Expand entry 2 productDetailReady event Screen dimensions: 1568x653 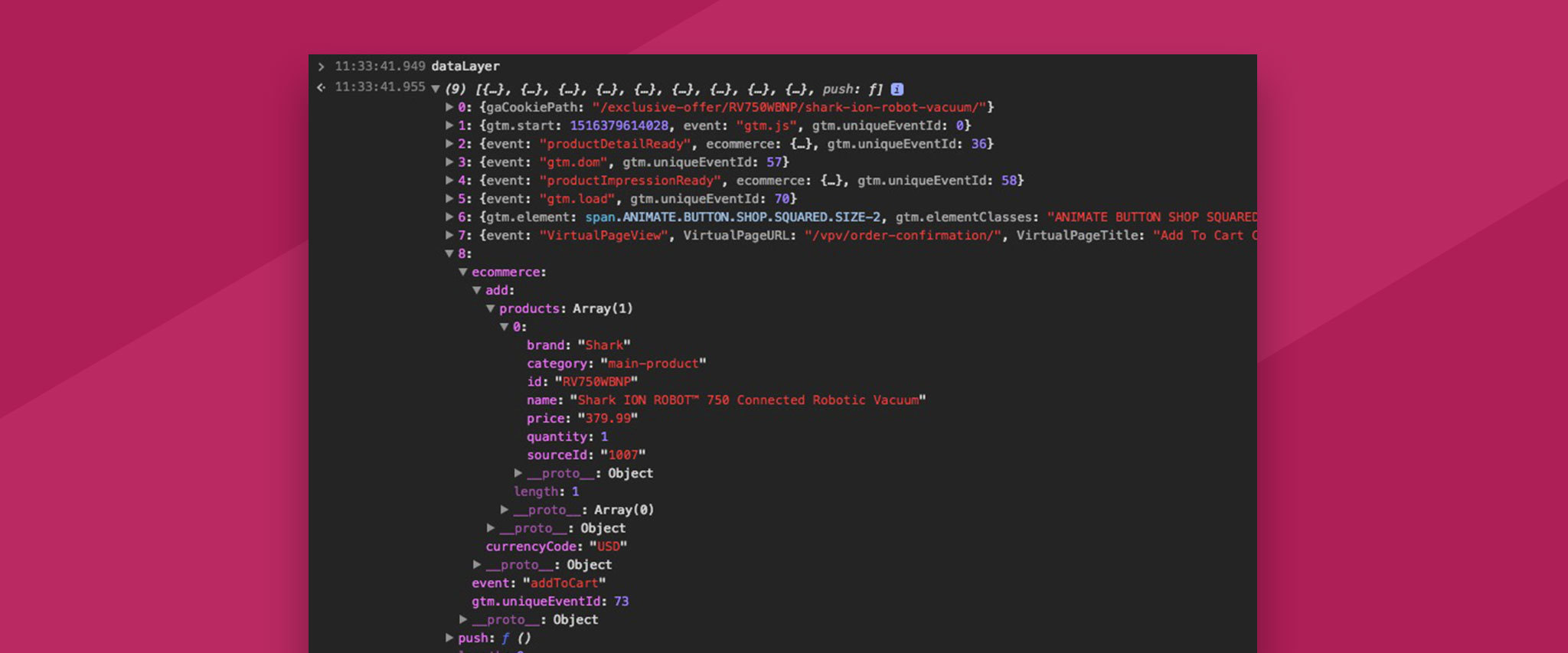click(449, 144)
